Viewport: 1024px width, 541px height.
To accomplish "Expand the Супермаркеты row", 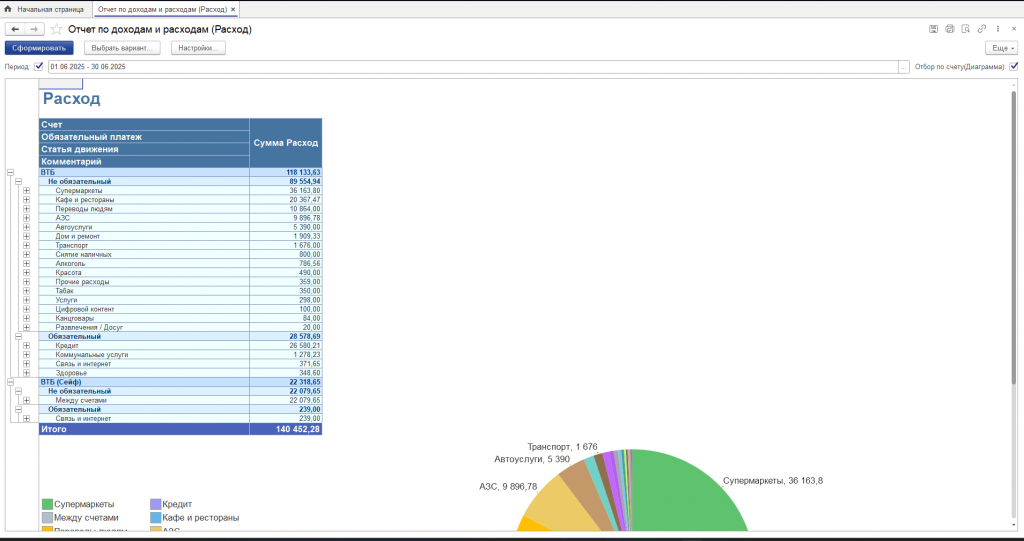I will [x=26, y=191].
